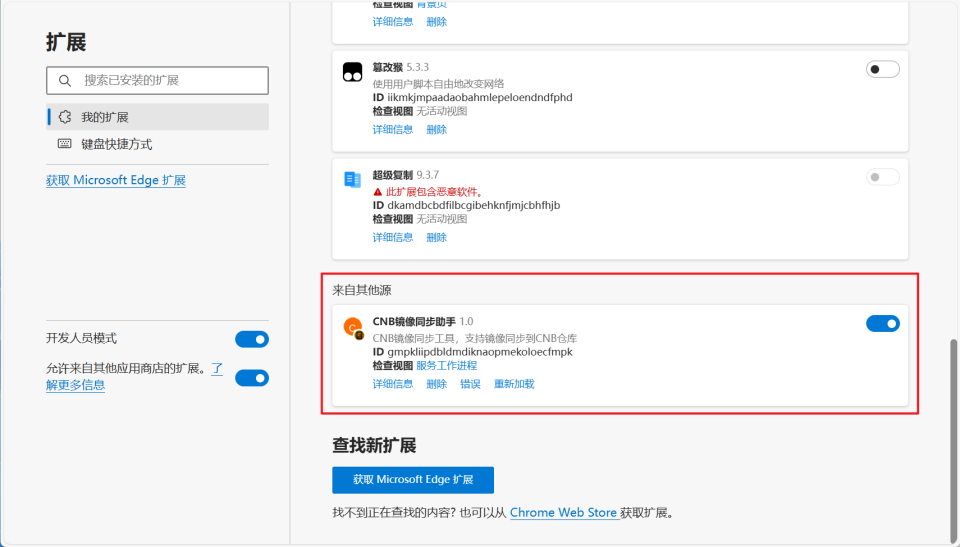Open the 服务工作进程 inspect view link
This screenshot has width=960, height=547.
[446, 366]
